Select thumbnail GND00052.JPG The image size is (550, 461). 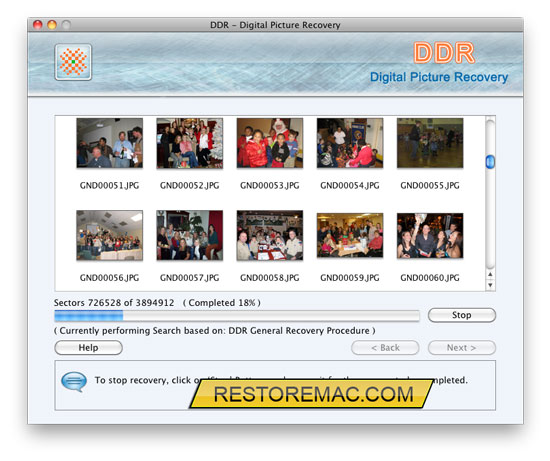click(190, 143)
